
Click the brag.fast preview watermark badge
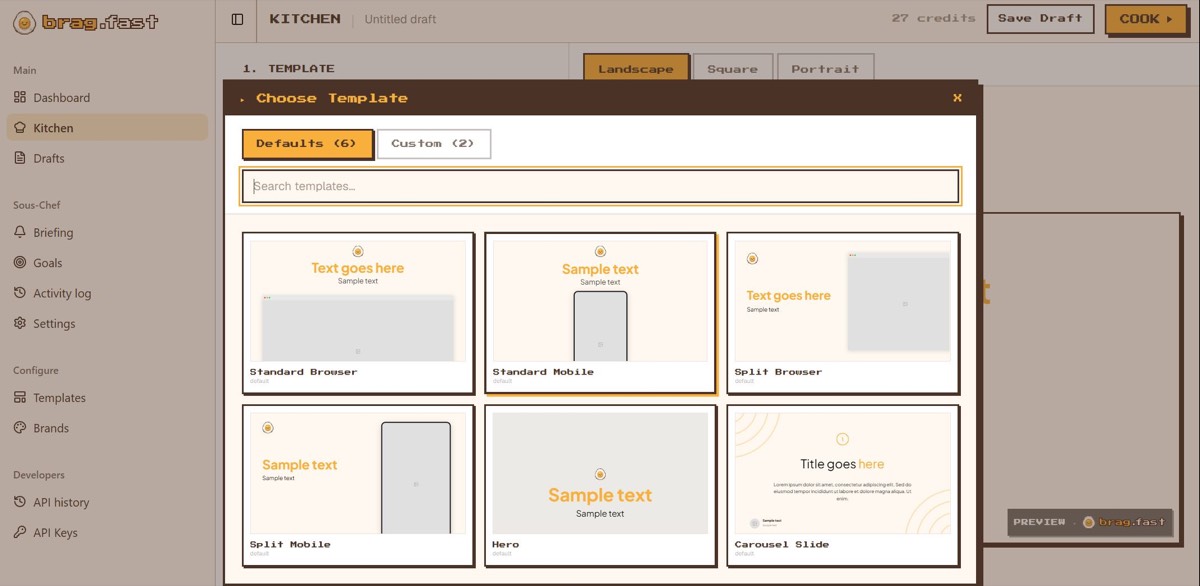pos(1089,522)
